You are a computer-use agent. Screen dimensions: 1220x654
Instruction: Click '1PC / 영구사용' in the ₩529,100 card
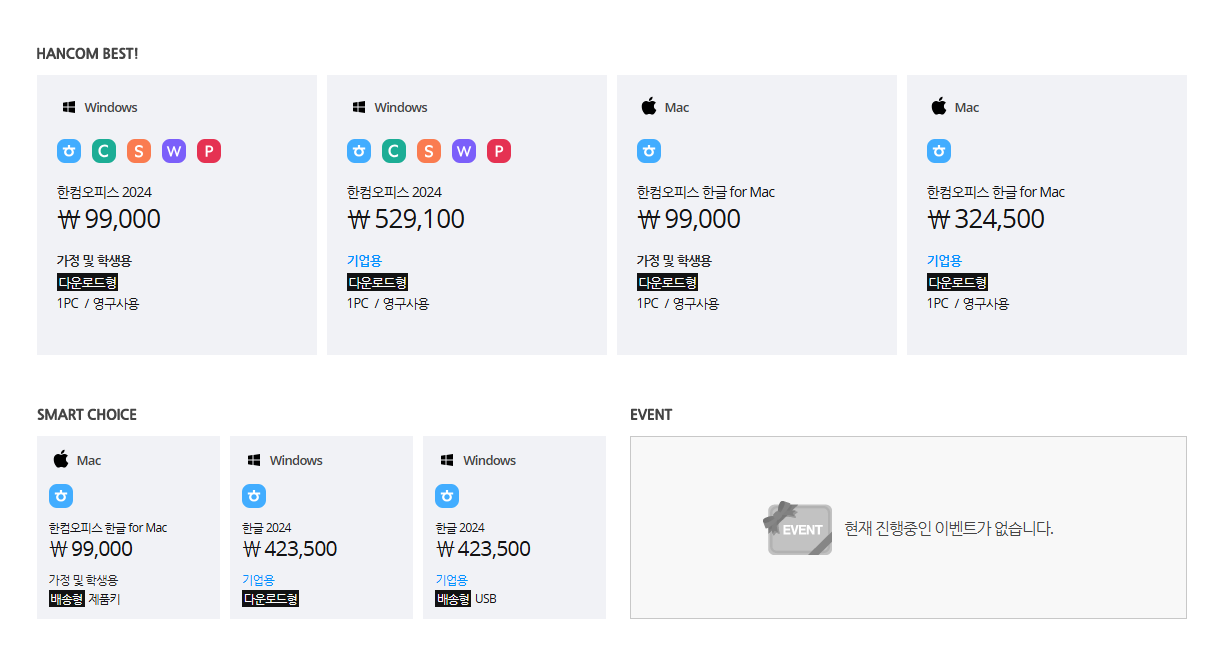(388, 304)
